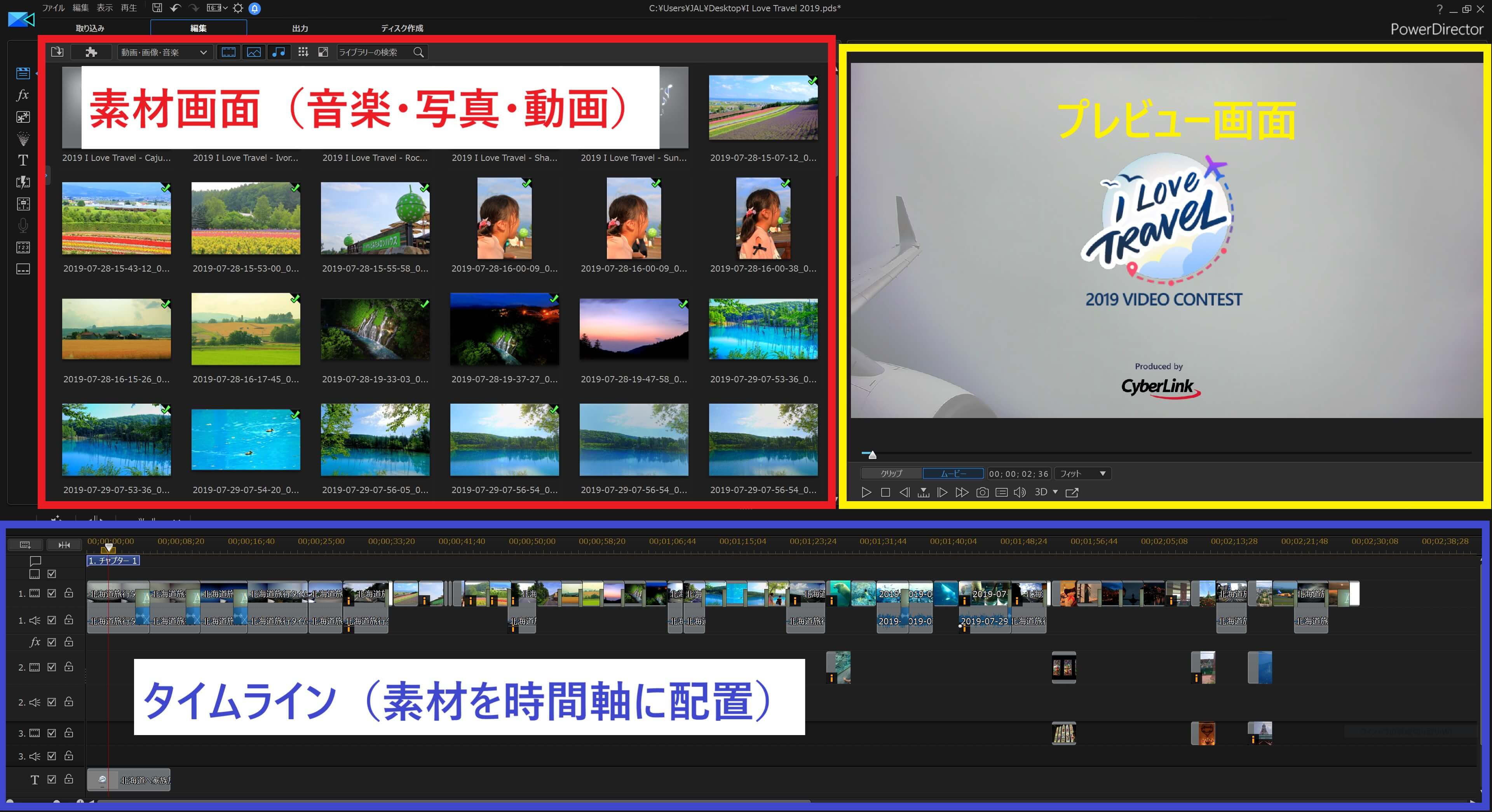The height and width of the screenshot is (812, 1492).
Task: Step to next frame
Action: (x=942, y=492)
